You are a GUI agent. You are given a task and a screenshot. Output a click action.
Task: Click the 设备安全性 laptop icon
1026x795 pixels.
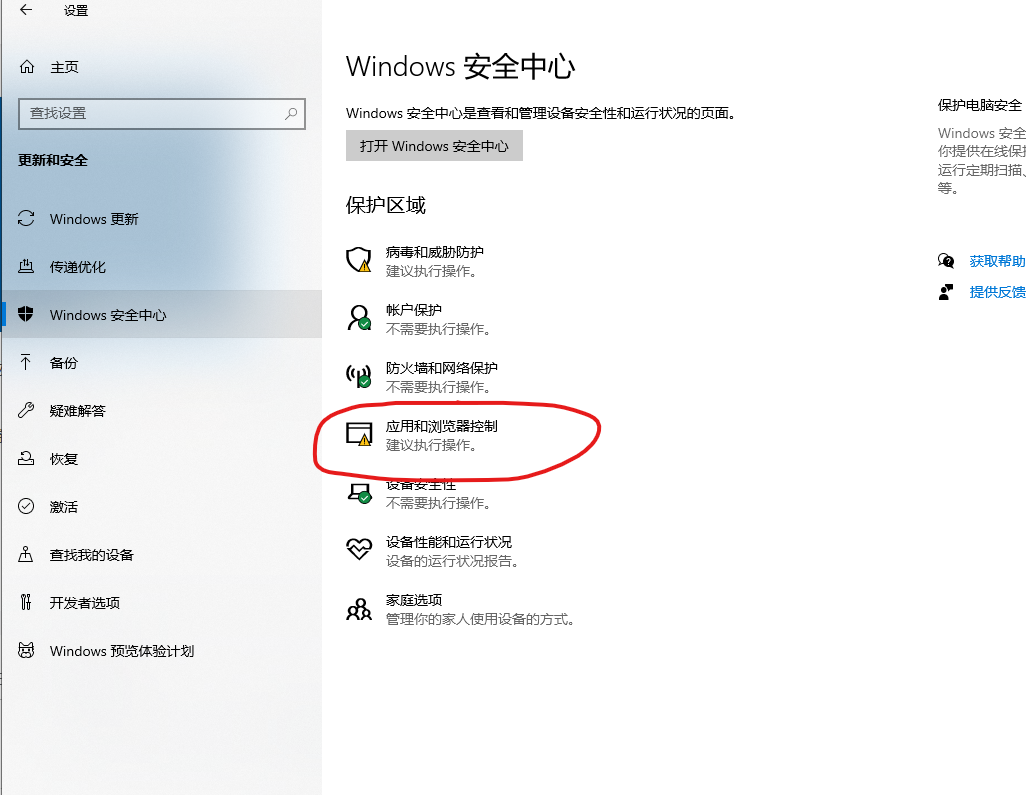(x=359, y=493)
